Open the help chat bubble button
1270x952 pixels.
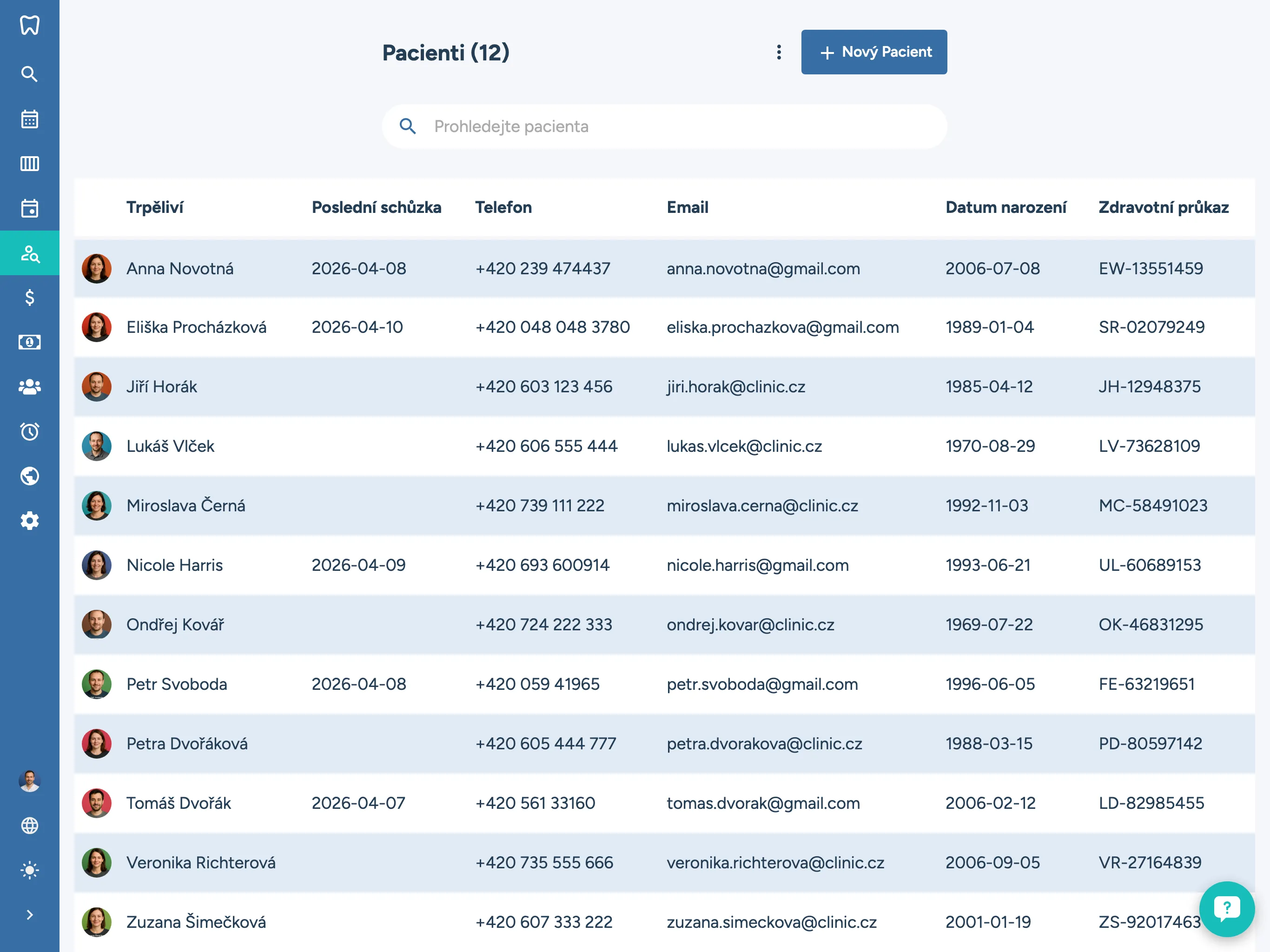coord(1226,908)
